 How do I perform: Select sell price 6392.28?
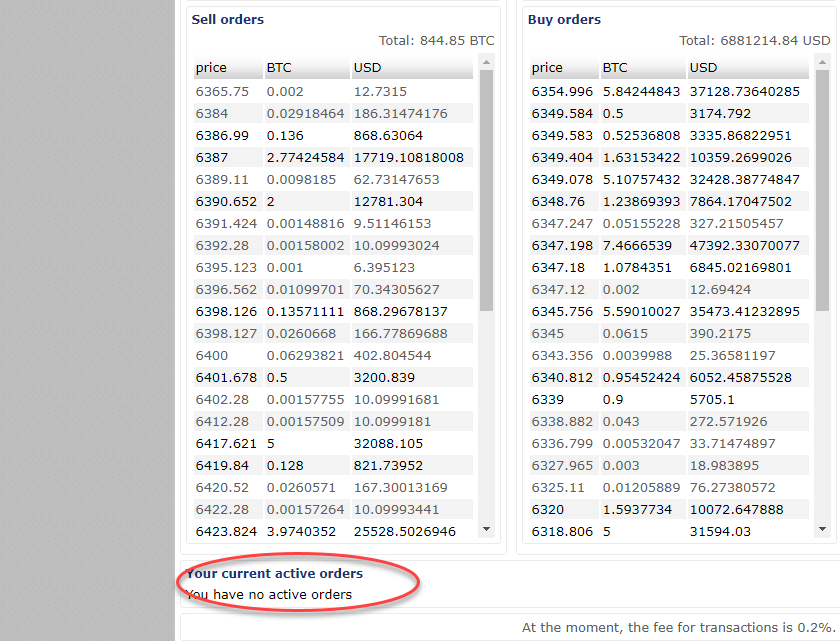pos(222,245)
